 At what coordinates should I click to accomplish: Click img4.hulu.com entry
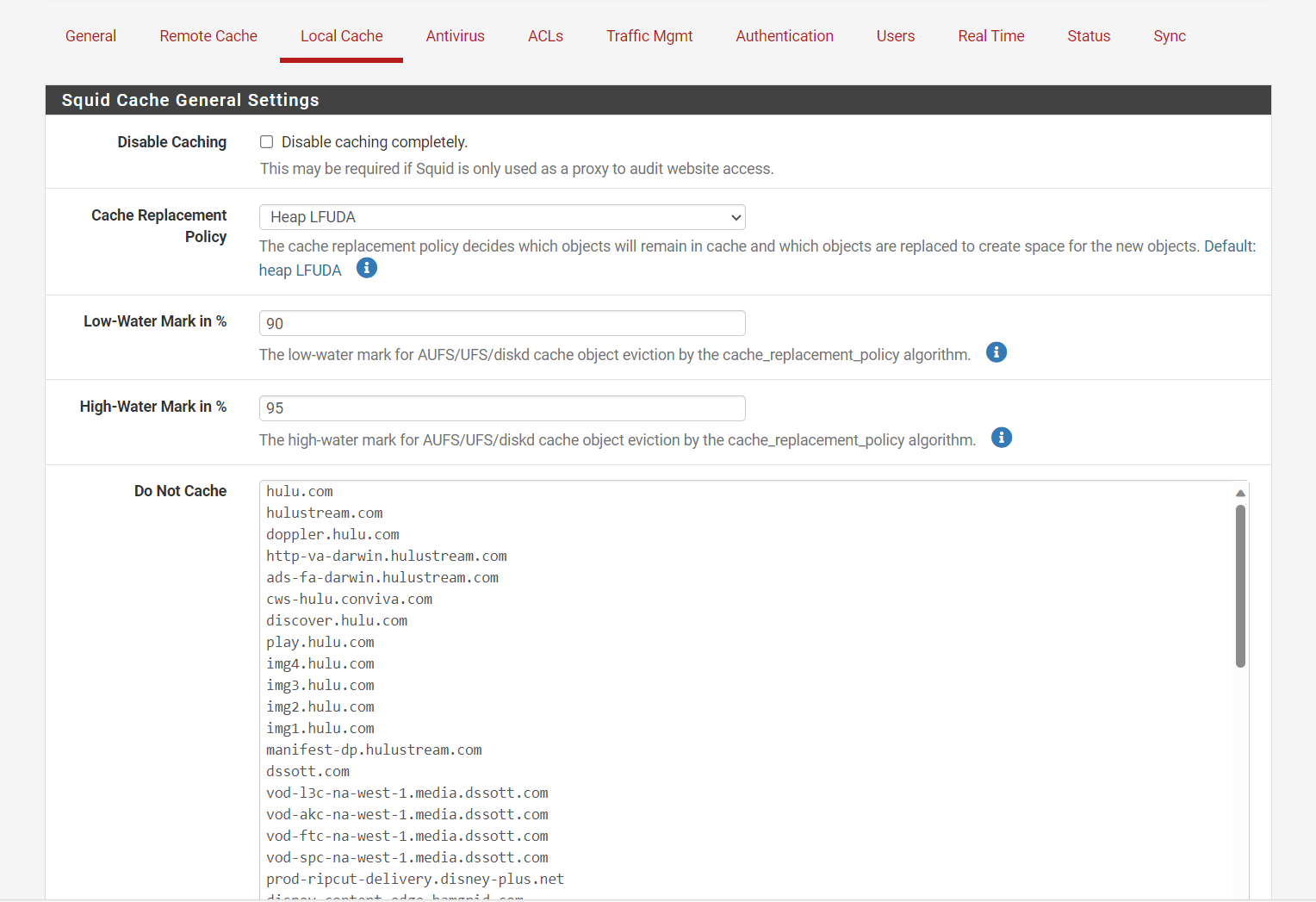(320, 663)
